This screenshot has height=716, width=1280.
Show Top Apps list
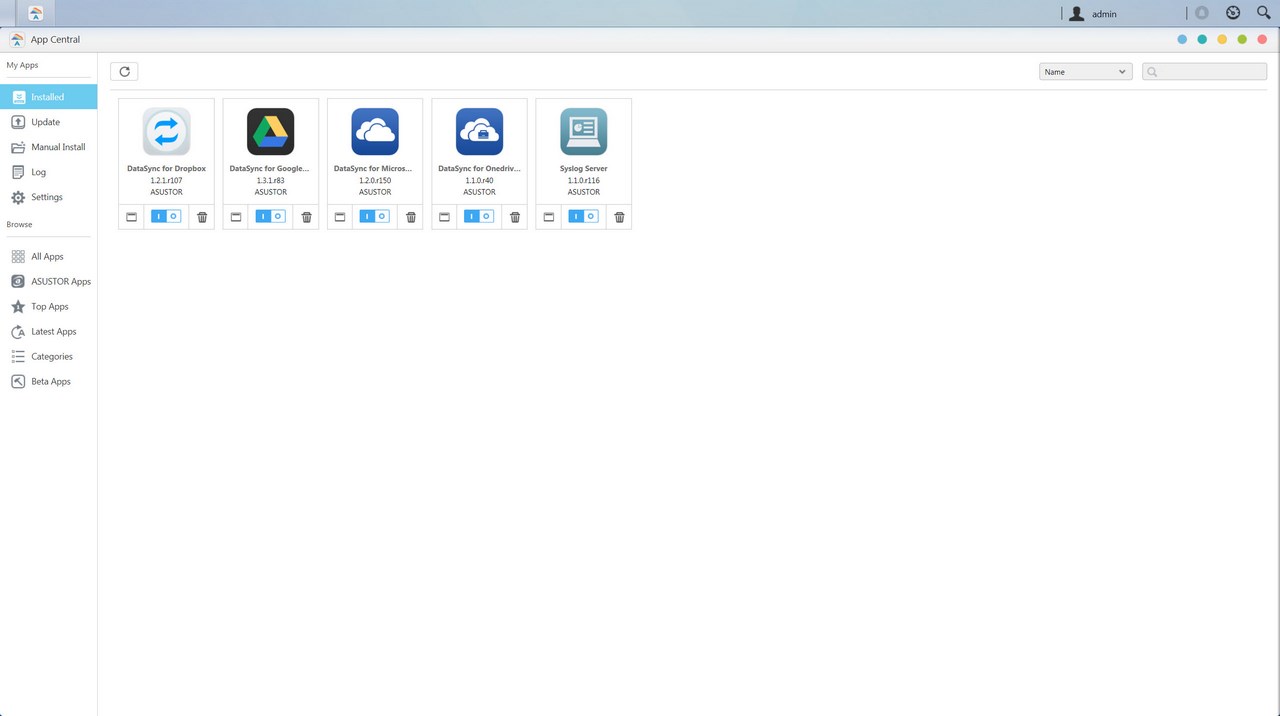48,307
